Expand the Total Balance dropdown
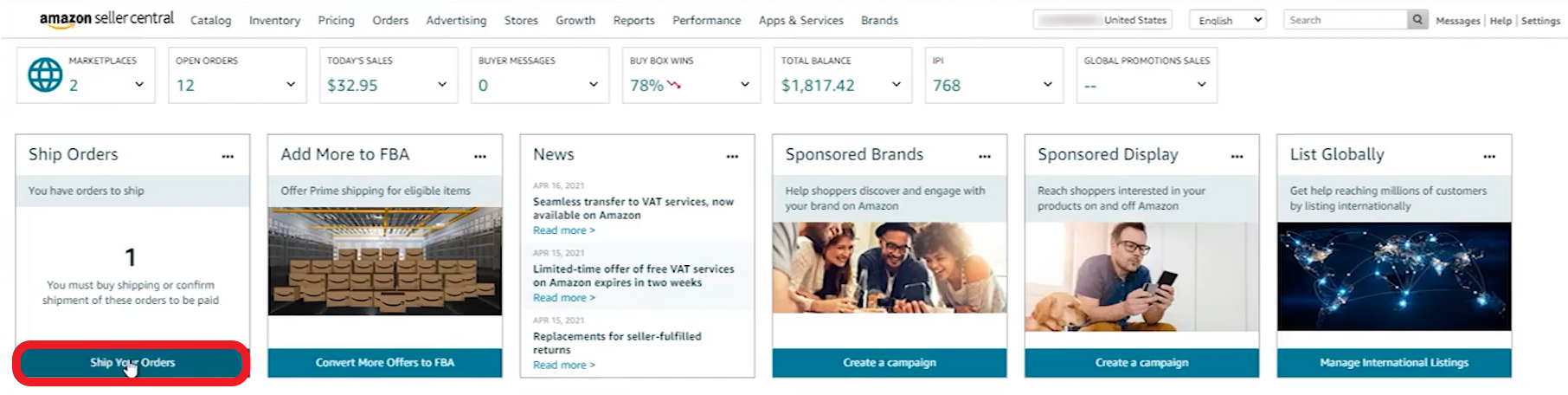Image resolution: width=1568 pixels, height=395 pixels. [x=896, y=84]
